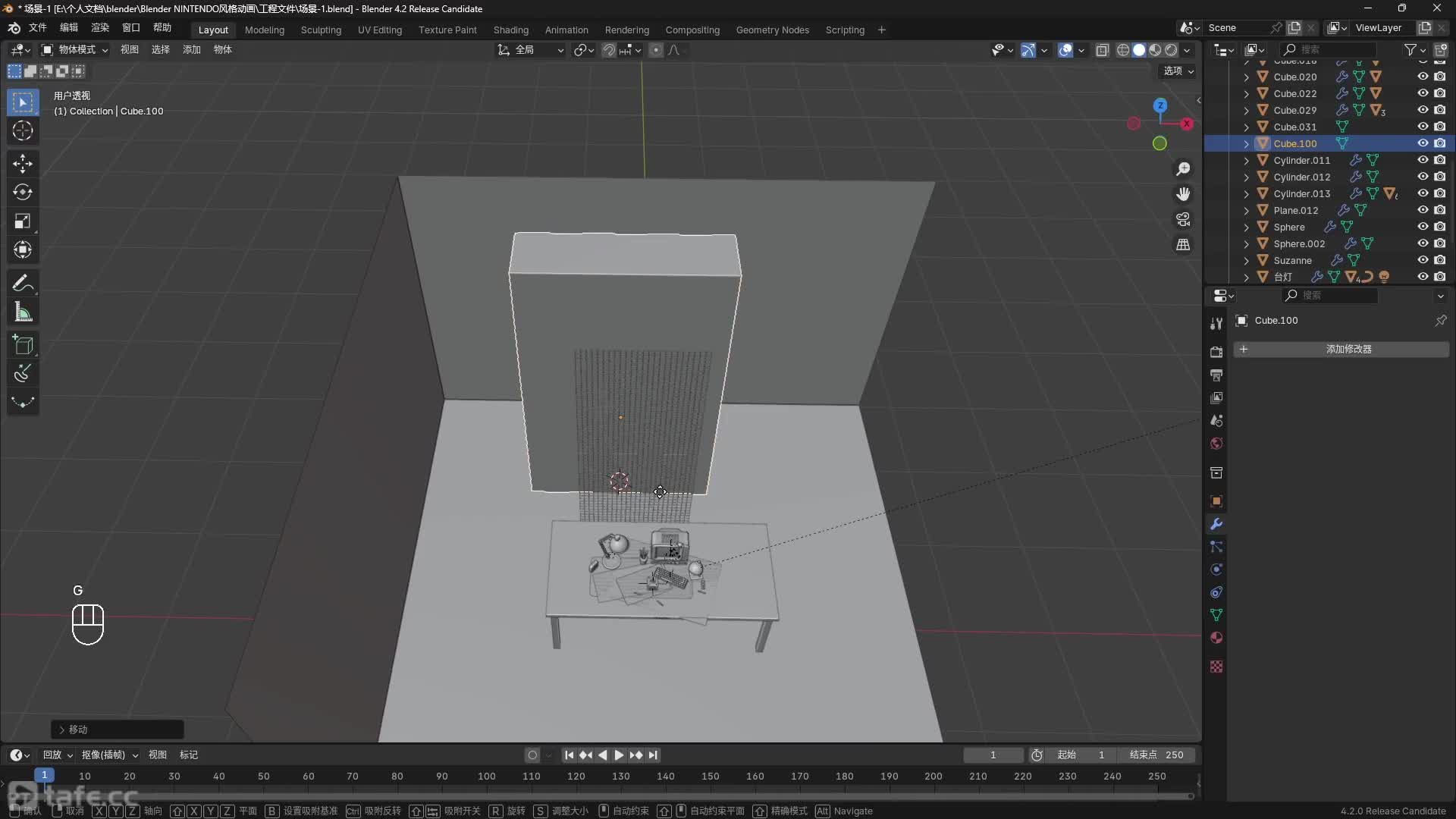Screen dimensions: 1456x819
Task: Click the outliner search field
Action: [x=1328, y=50]
